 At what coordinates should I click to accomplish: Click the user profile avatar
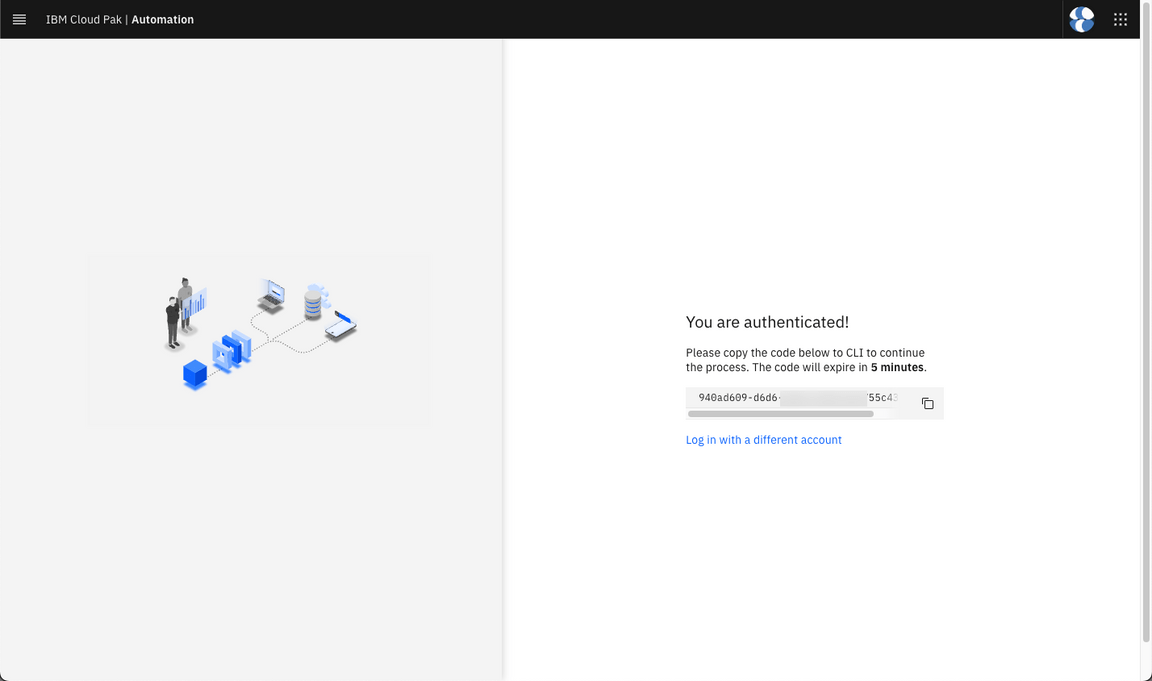tap(1081, 19)
